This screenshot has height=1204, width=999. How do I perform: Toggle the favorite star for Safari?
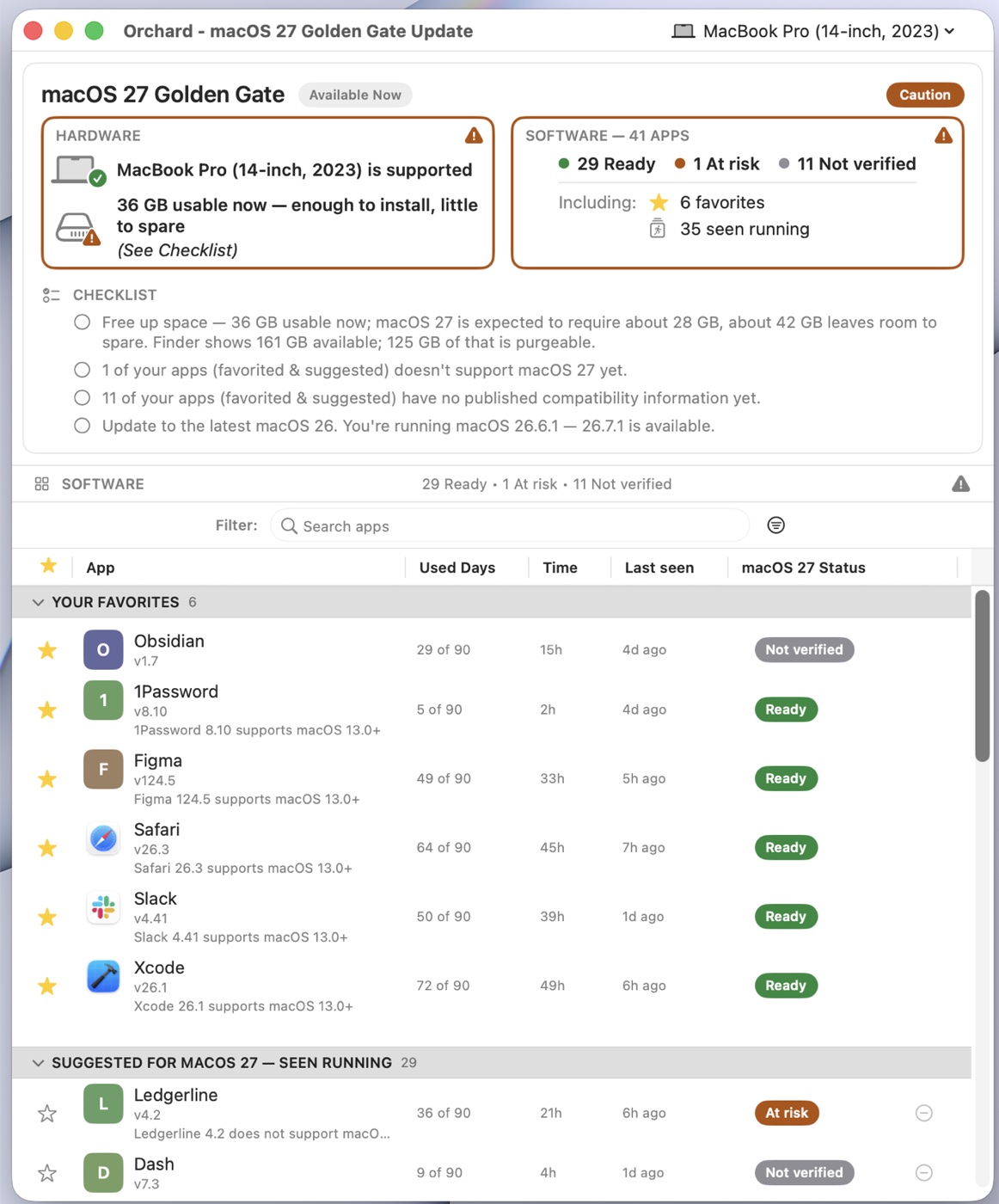pyautogui.click(x=47, y=847)
